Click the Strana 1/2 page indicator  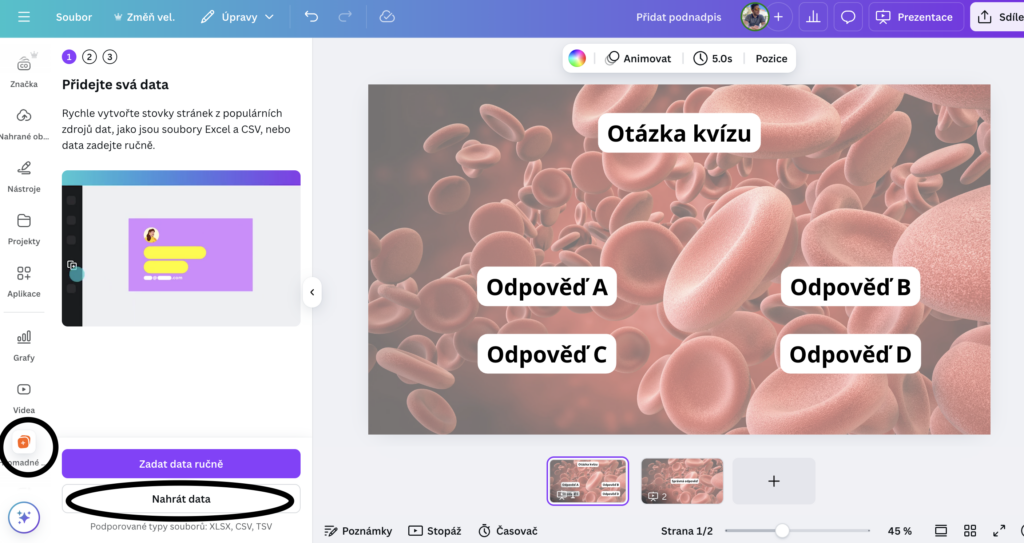[x=686, y=531]
